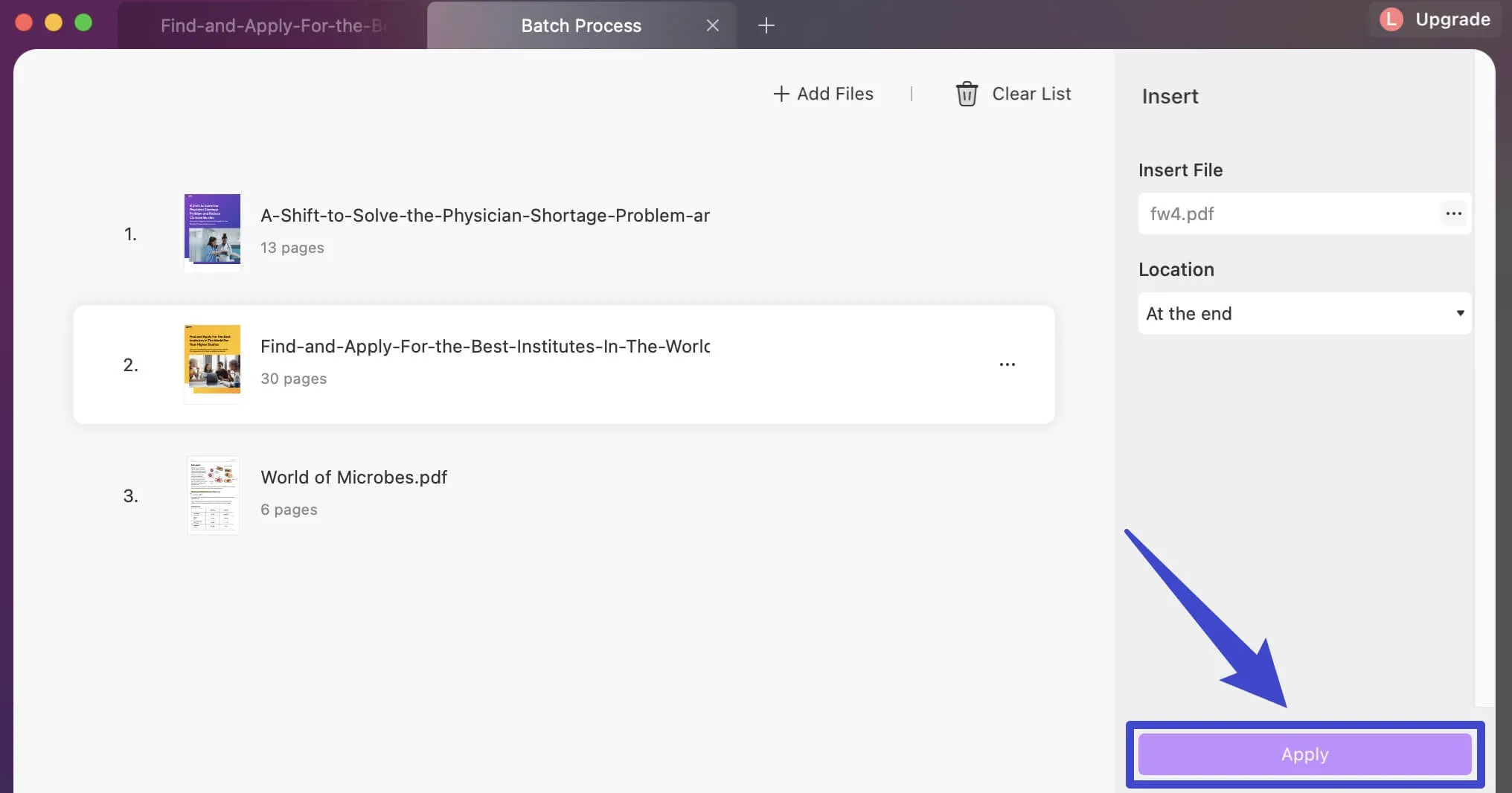This screenshot has width=1512, height=793.
Task: Open a new tab with the plus icon
Action: coord(766,25)
